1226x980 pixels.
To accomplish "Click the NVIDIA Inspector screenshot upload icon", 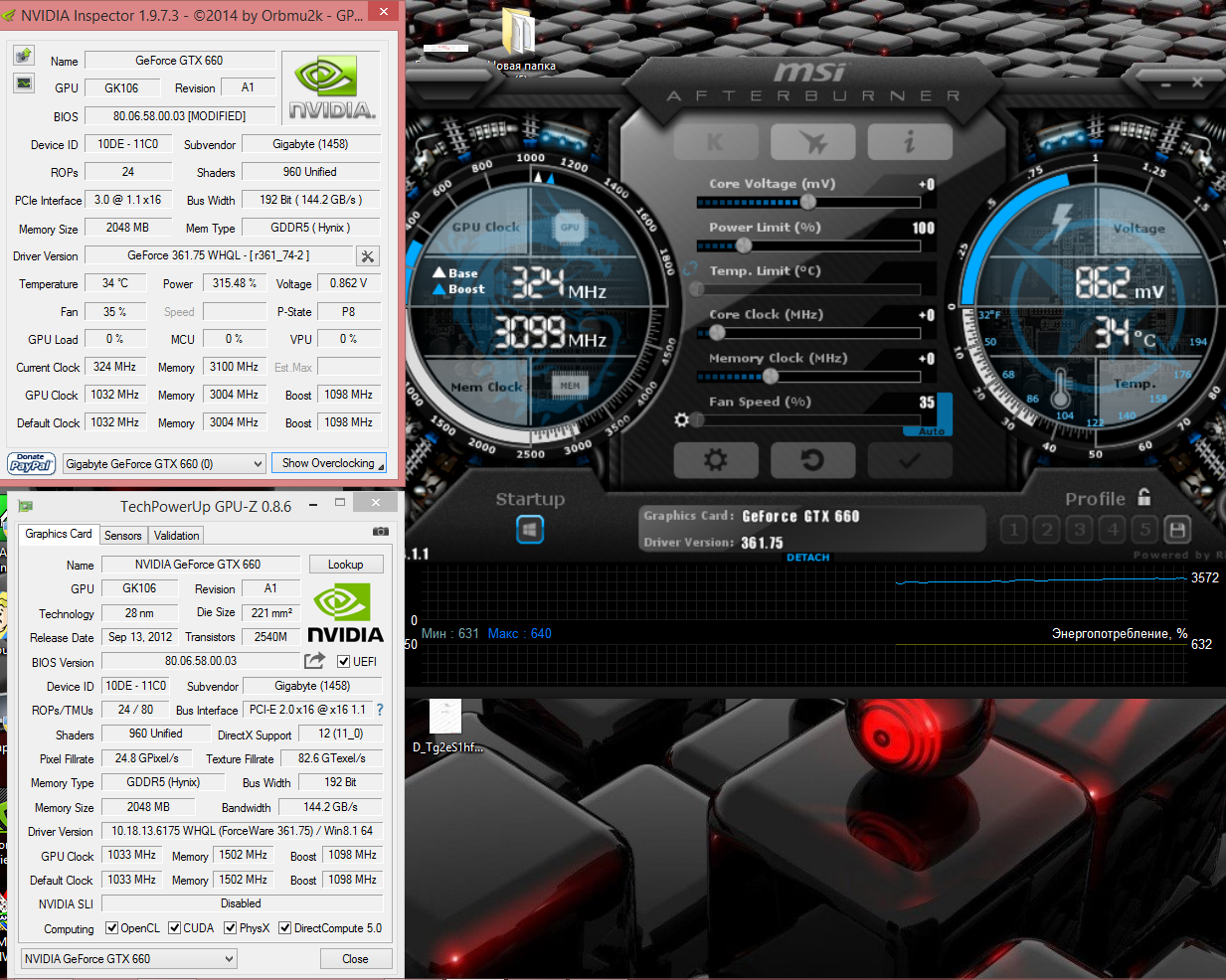I will pos(24,55).
